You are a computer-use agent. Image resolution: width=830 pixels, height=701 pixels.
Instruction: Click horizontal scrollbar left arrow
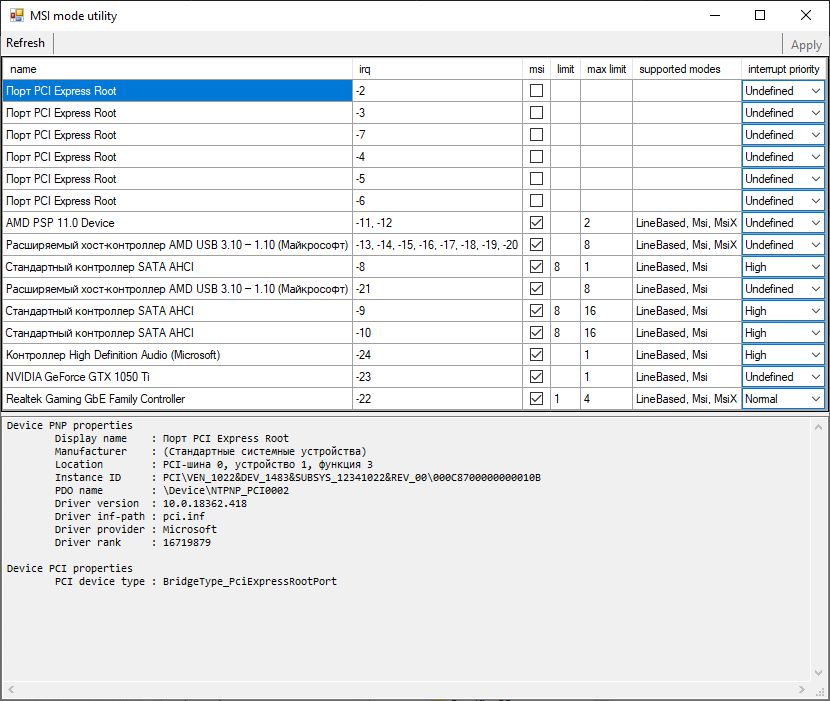tap(11, 689)
